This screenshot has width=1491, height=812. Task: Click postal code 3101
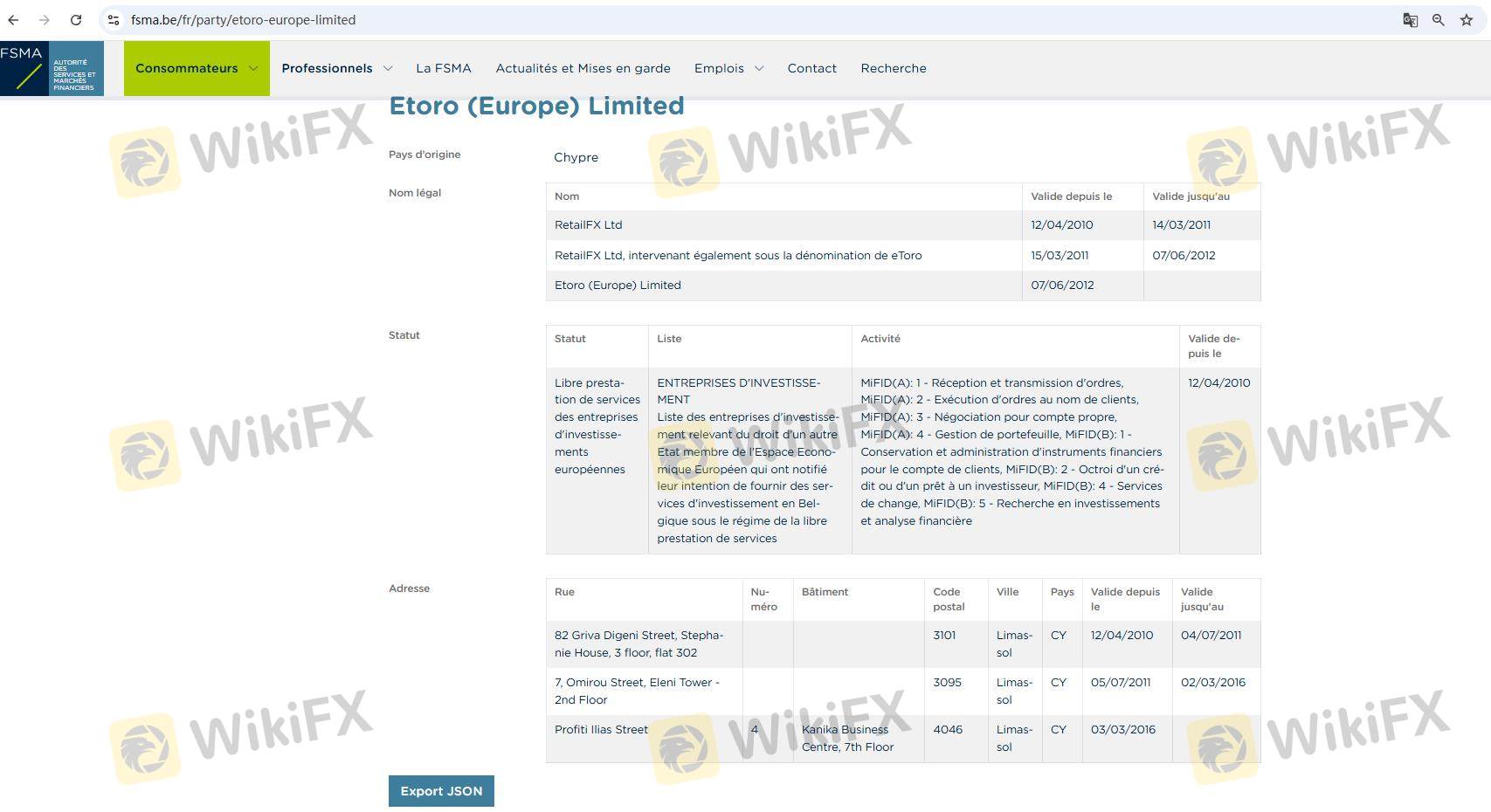944,636
